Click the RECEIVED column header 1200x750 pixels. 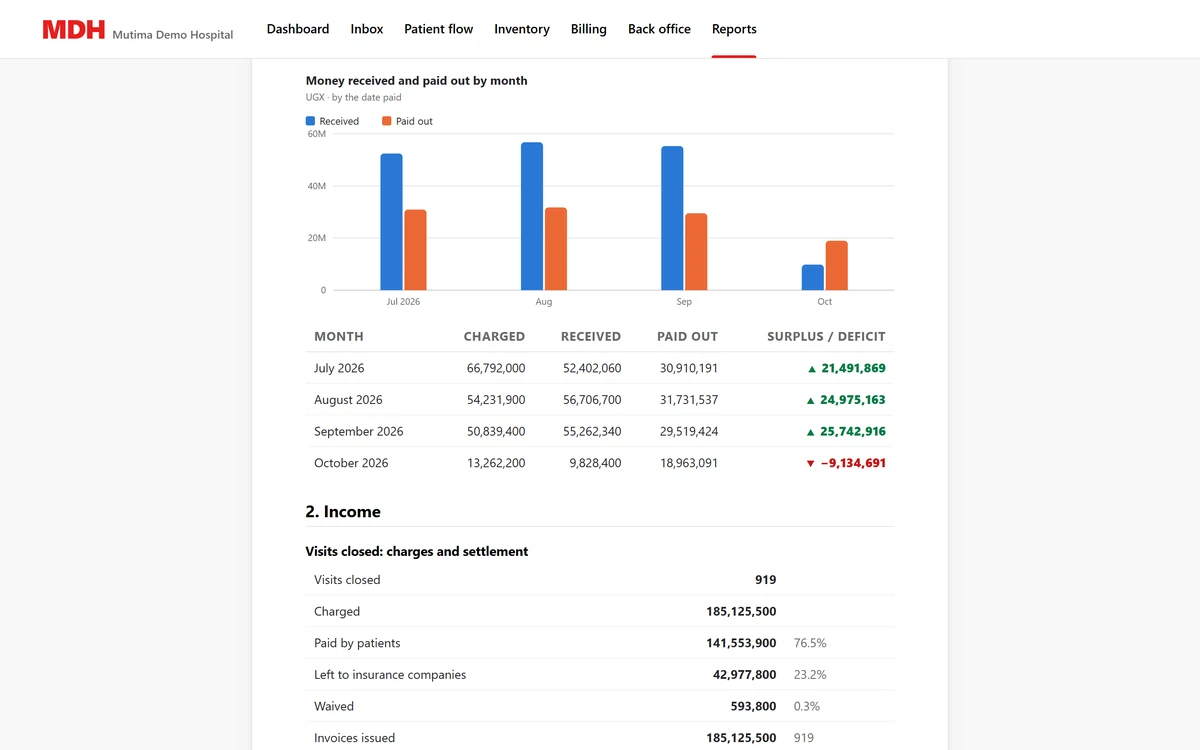[x=591, y=336]
